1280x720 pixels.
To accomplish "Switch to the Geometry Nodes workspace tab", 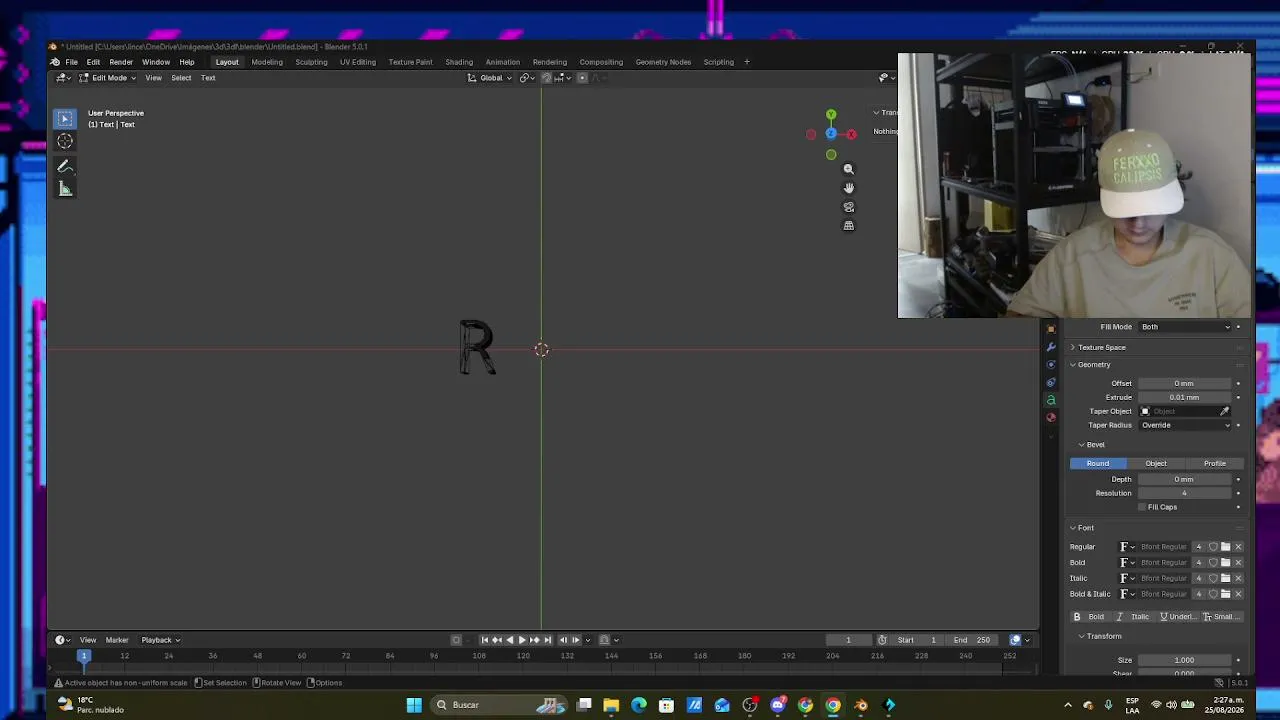I will (663, 62).
